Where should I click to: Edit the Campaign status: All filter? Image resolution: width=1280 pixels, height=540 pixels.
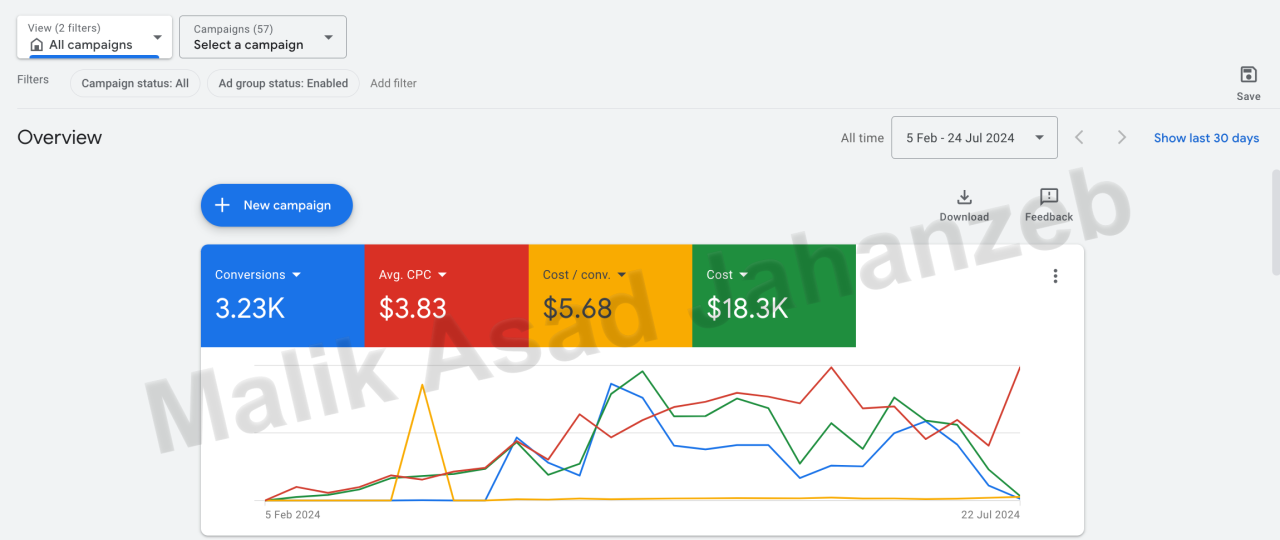click(x=135, y=83)
